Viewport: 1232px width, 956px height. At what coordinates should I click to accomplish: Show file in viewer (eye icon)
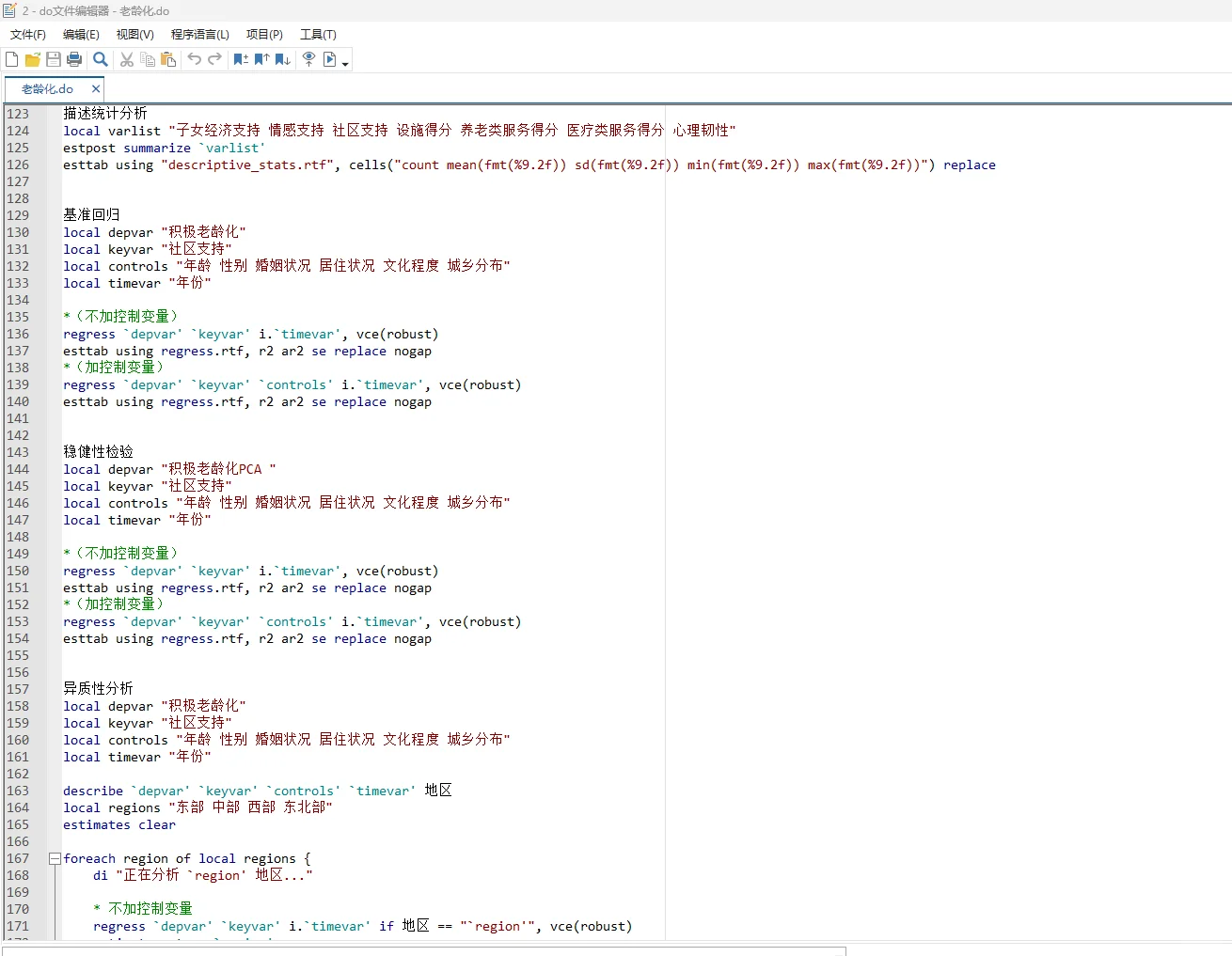308,59
